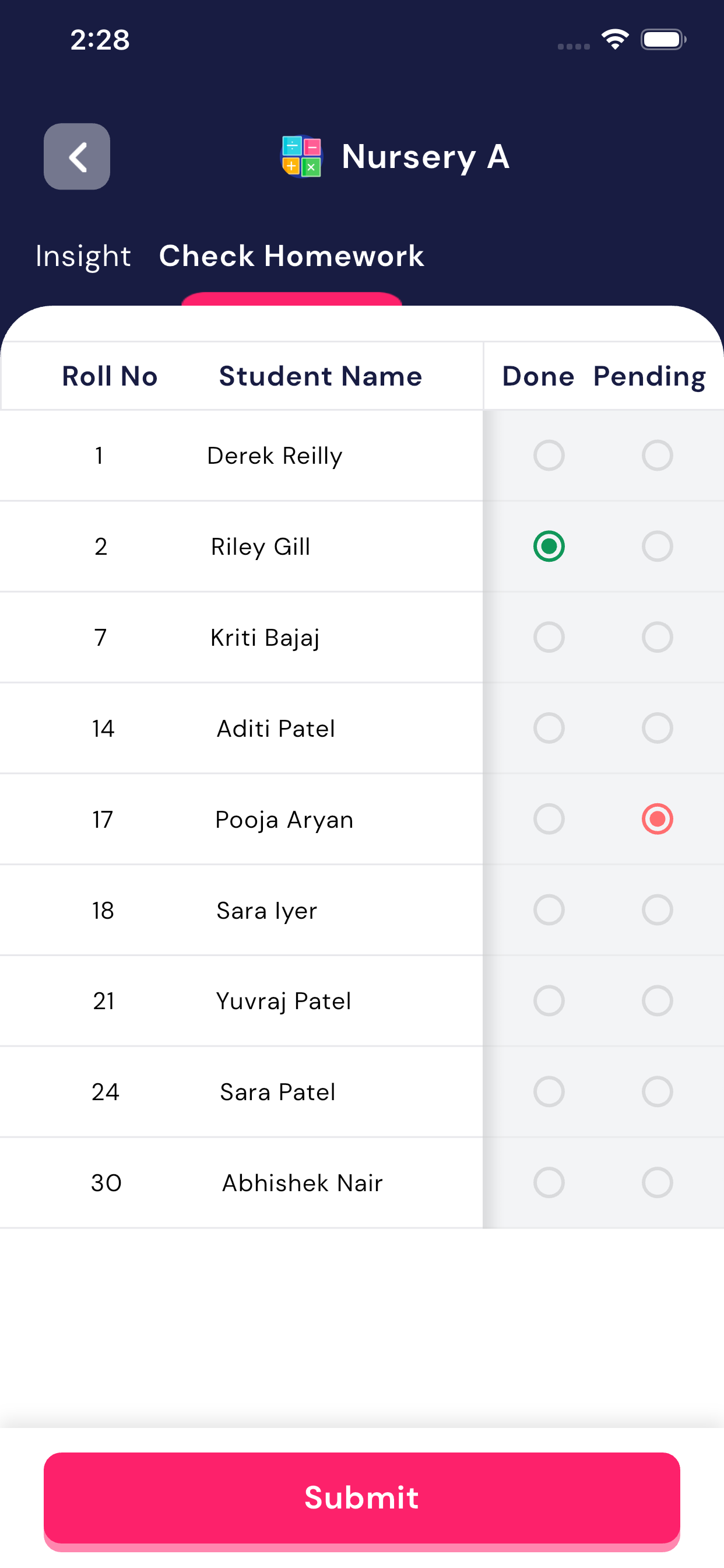
Task: Tap the Student Name column header
Action: [321, 376]
